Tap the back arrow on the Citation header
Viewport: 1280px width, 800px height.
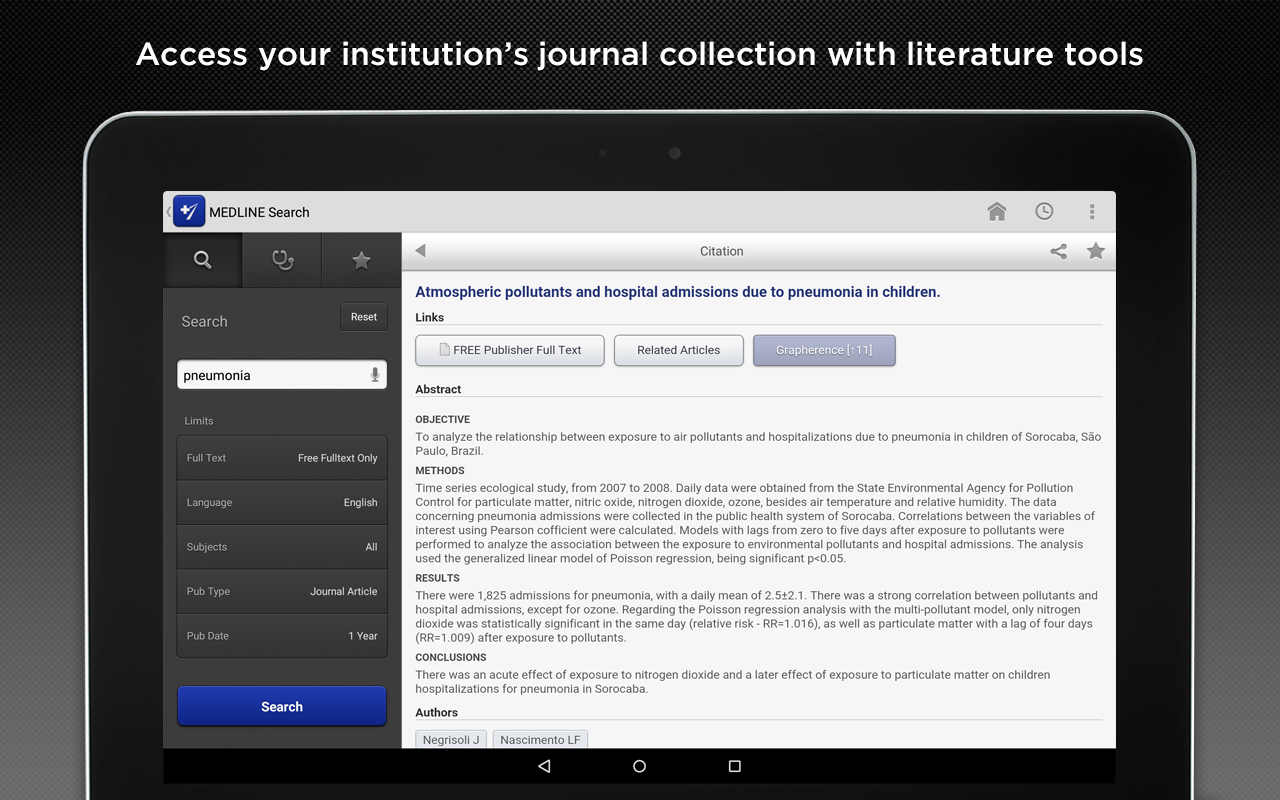point(419,251)
